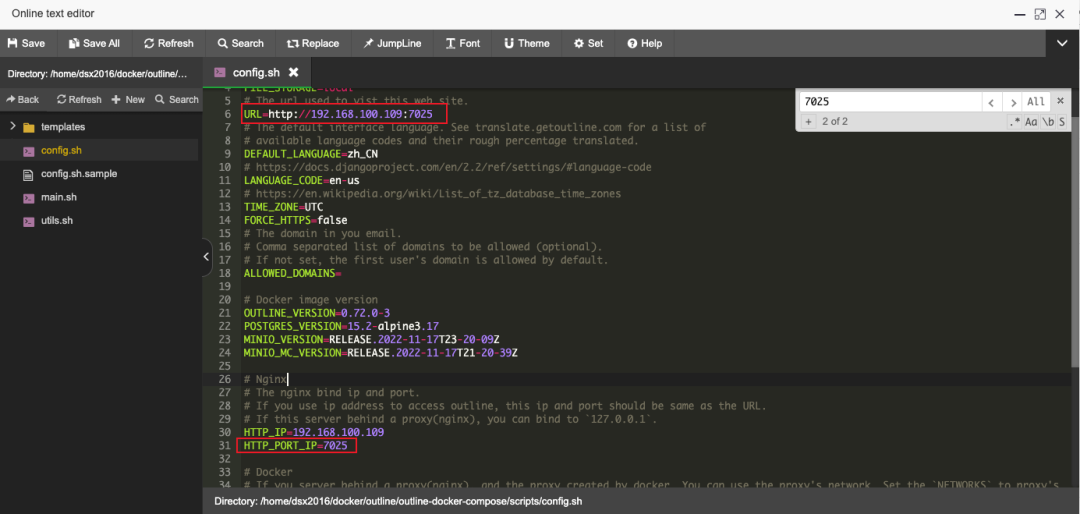The height and width of the screenshot is (514, 1080).
Task: Click the templates folder icon
Action: 28,127
